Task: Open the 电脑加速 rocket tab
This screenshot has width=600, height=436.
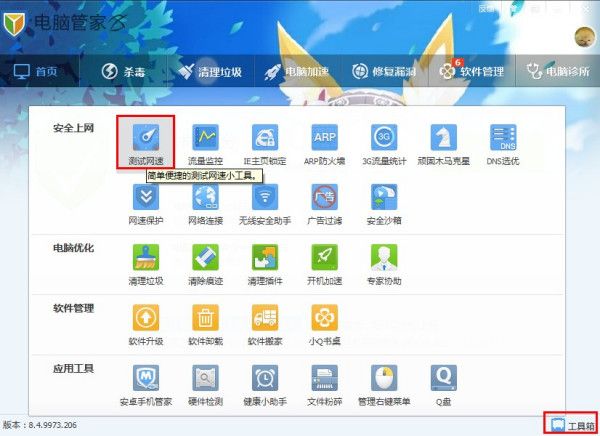Action: point(297,72)
